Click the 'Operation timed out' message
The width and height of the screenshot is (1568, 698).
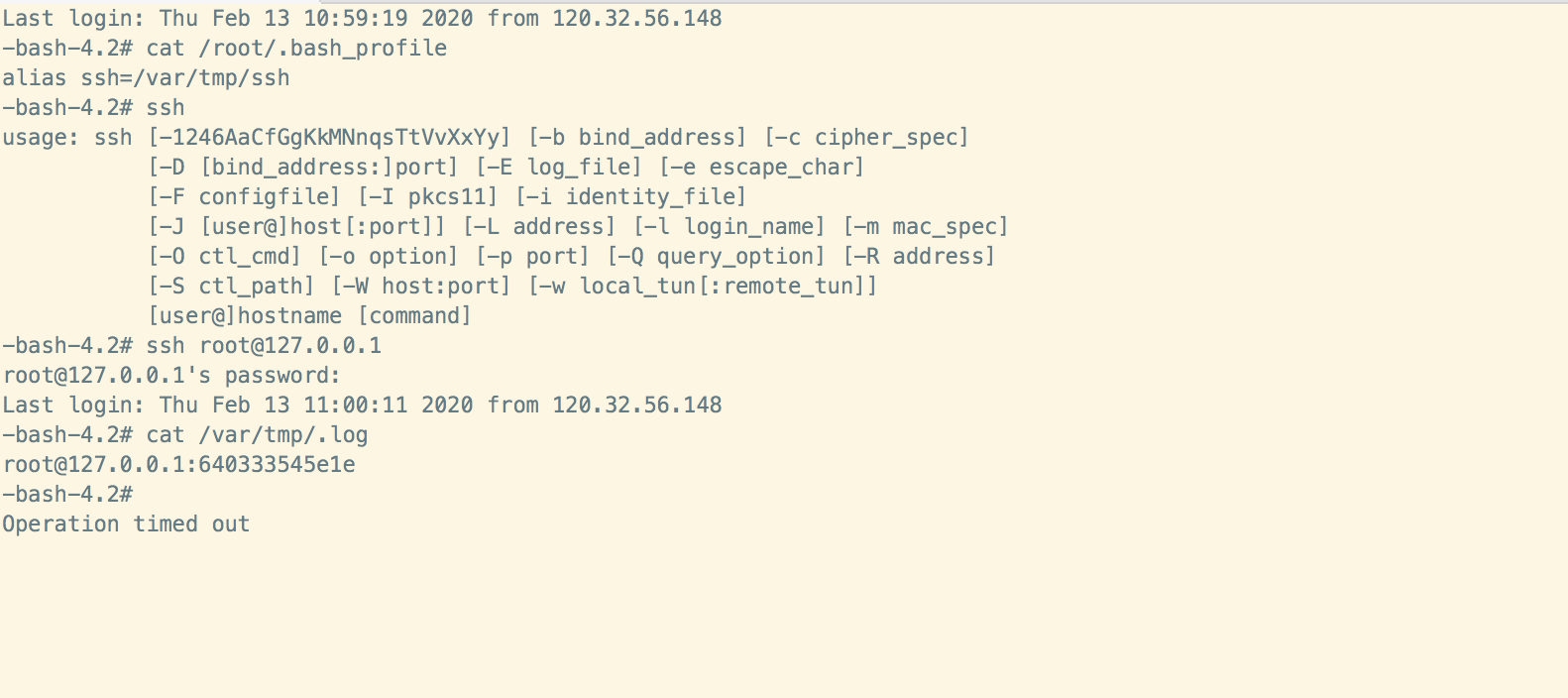(x=126, y=524)
